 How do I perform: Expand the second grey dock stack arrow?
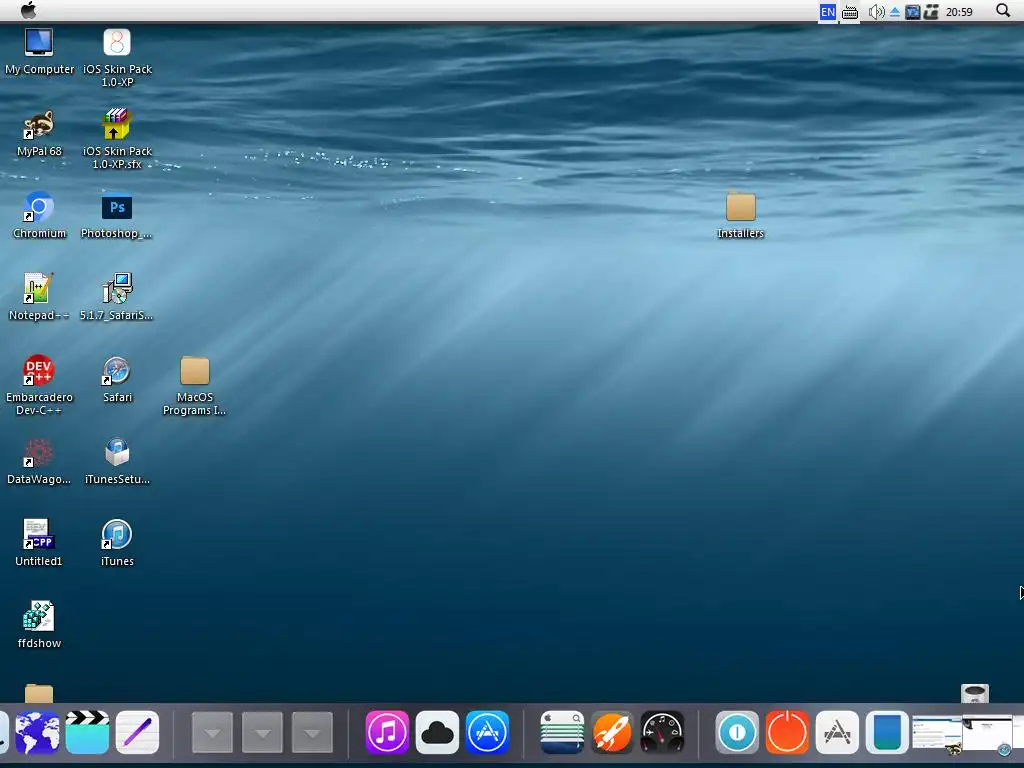[x=263, y=733]
